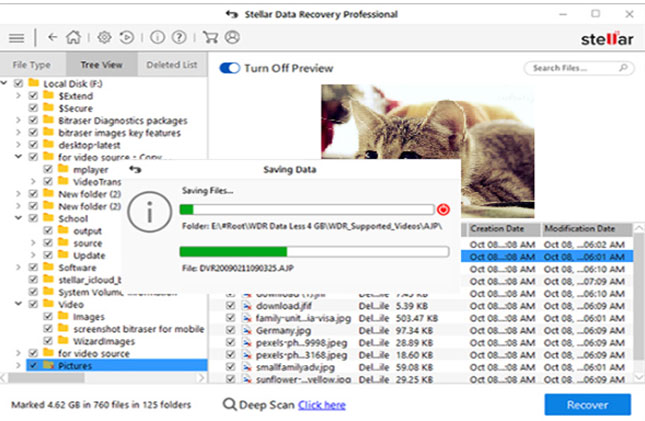The image size is (645, 421).
Task: Expand Bitraser Diagnostics packages node
Action: [x=18, y=120]
